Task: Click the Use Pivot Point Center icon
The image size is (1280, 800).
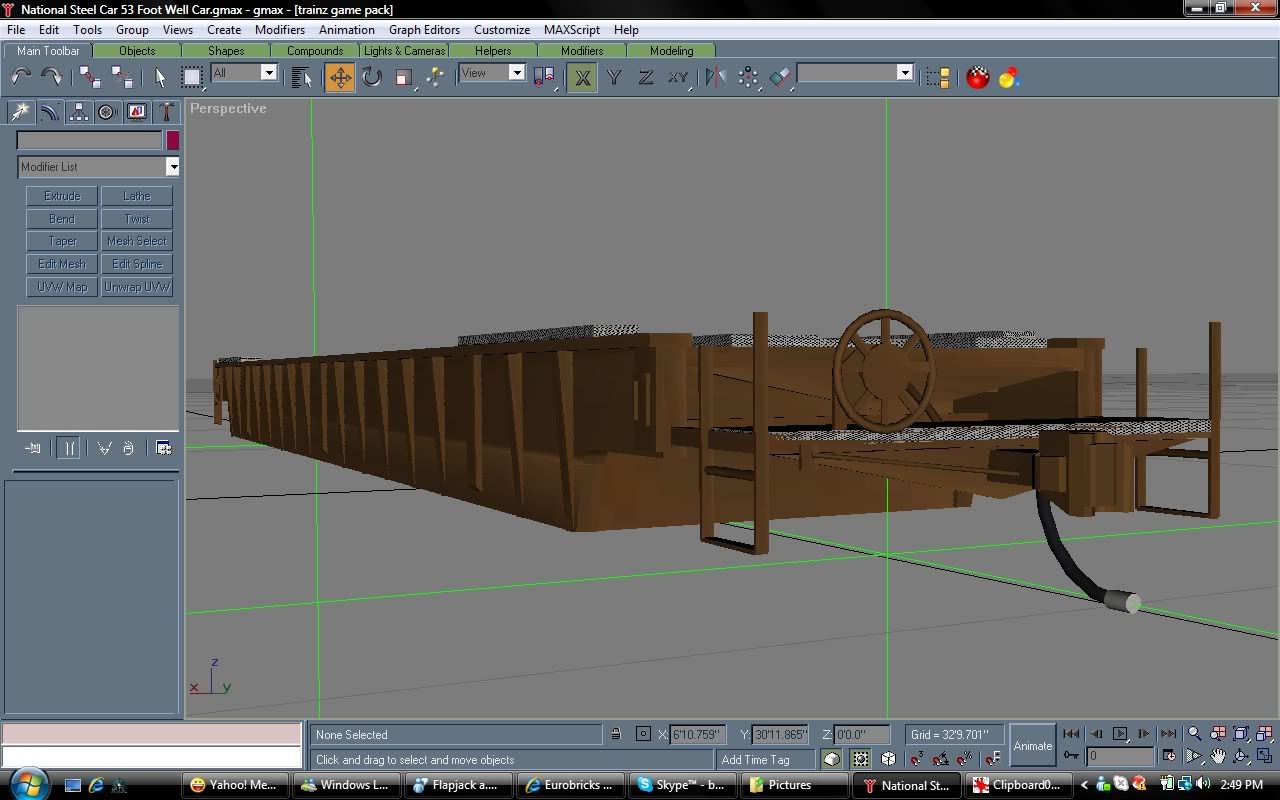Action: pos(544,77)
